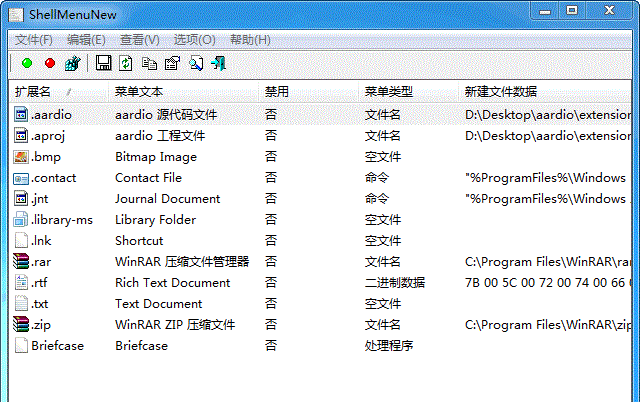Sort by the 菜单类型 column header
The width and height of the screenshot is (640, 402).
[x=408, y=91]
